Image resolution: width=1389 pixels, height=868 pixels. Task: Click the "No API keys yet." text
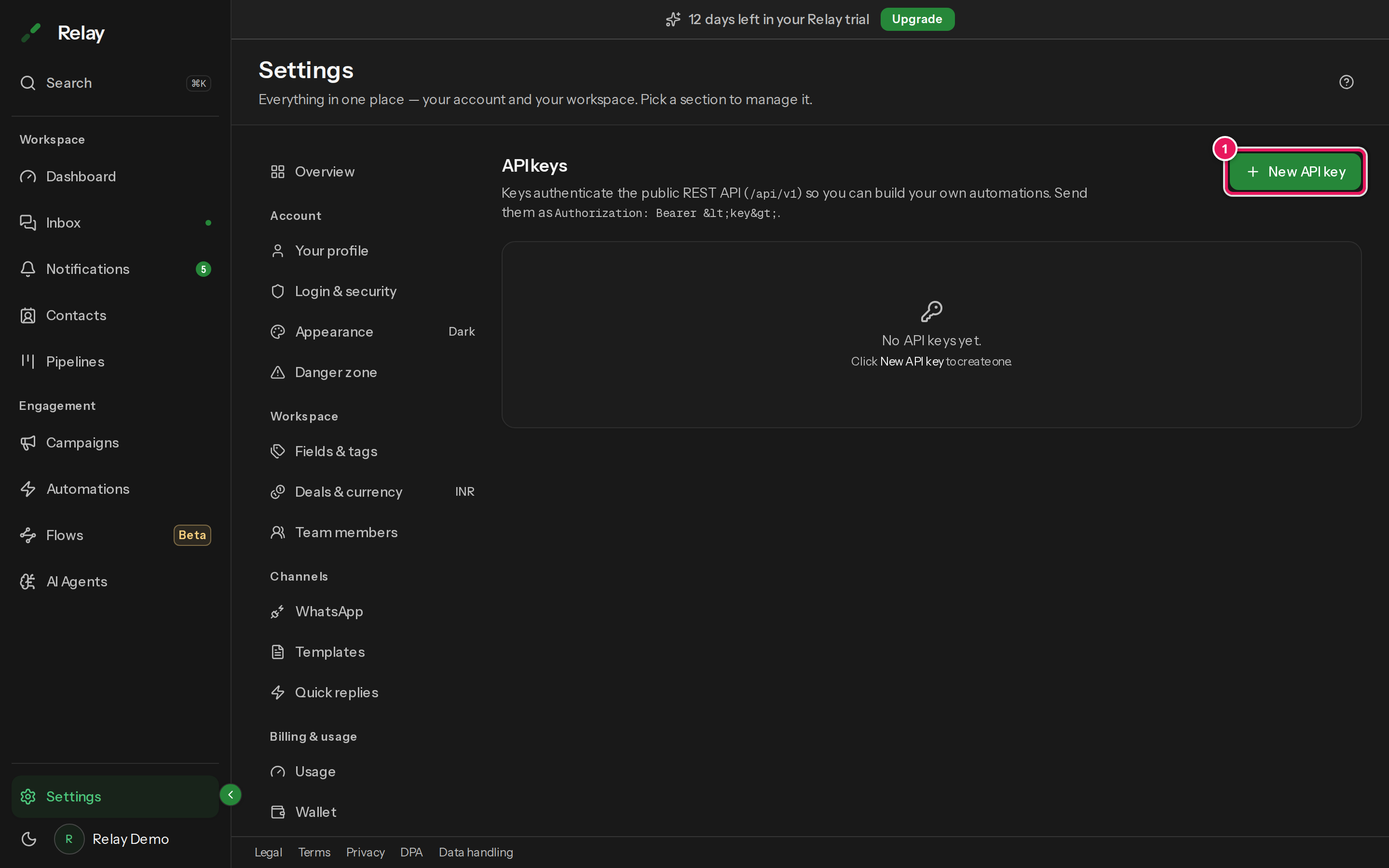point(931,340)
